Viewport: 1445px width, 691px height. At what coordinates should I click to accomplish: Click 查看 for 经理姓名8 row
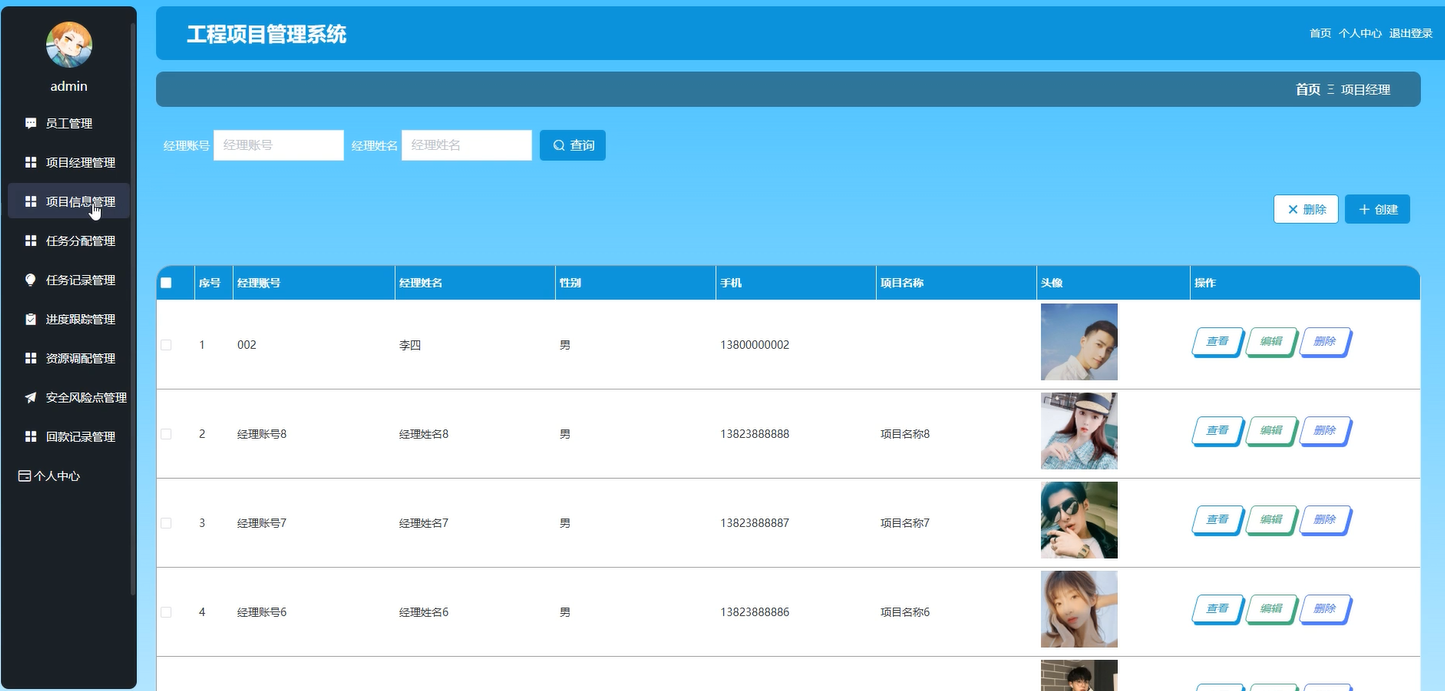(1218, 431)
